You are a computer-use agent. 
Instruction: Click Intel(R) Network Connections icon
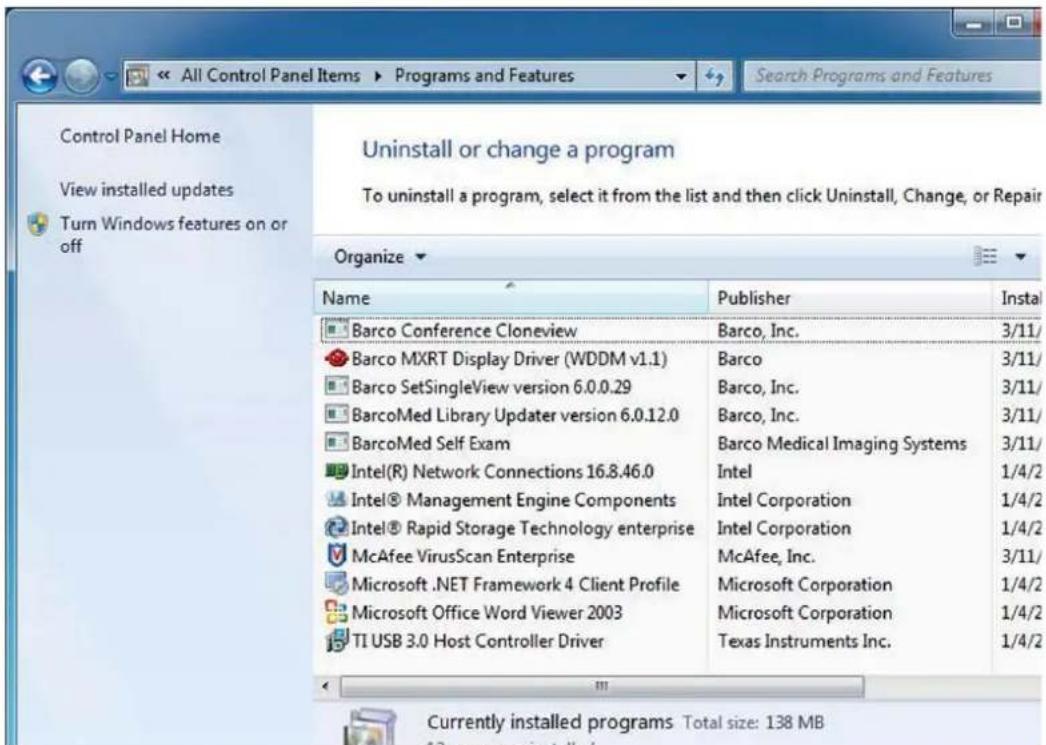[336, 471]
